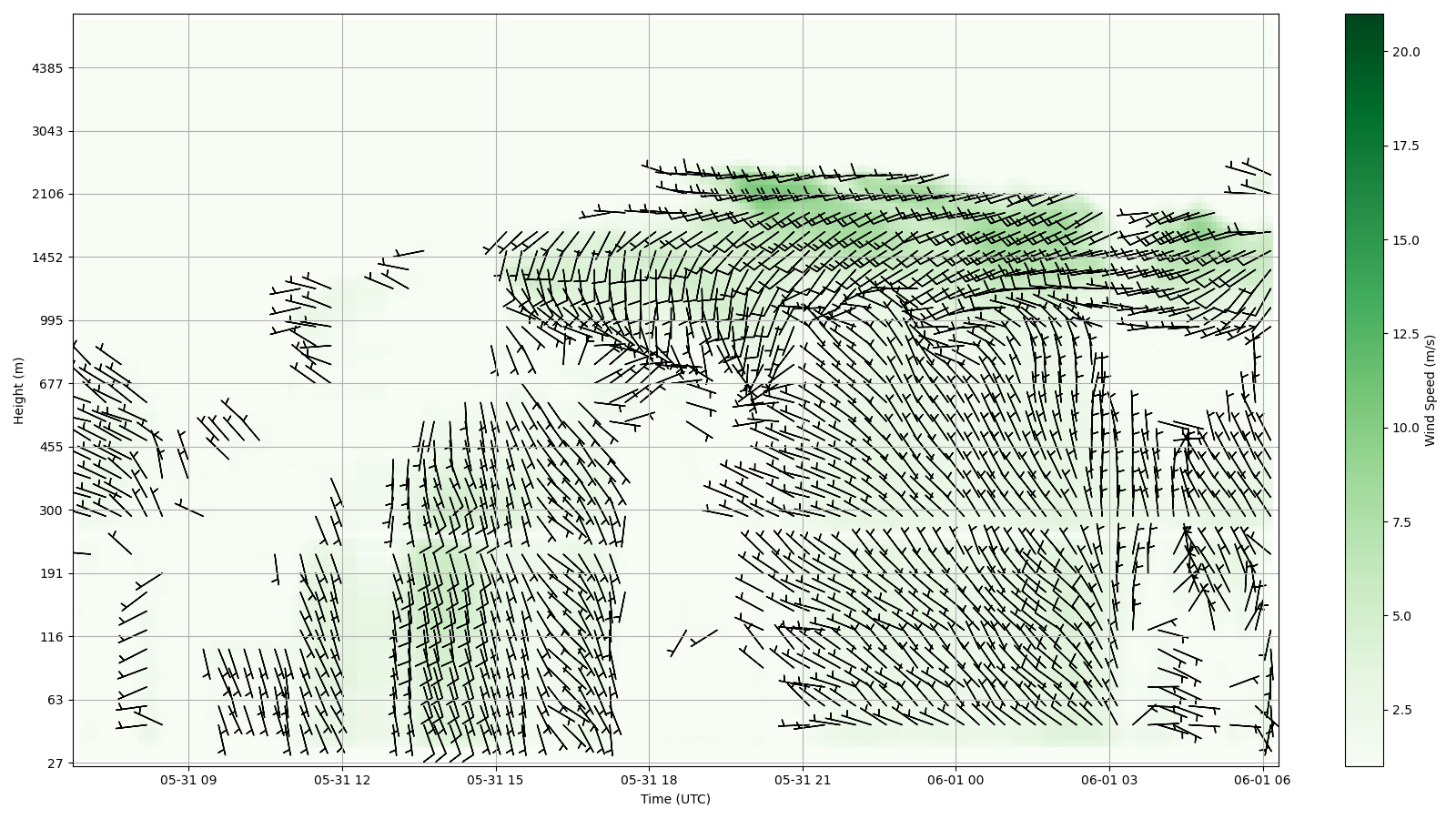1456x819 pixels.
Task: Click the 2.5 colorbar tick label
Action: click(1401, 710)
